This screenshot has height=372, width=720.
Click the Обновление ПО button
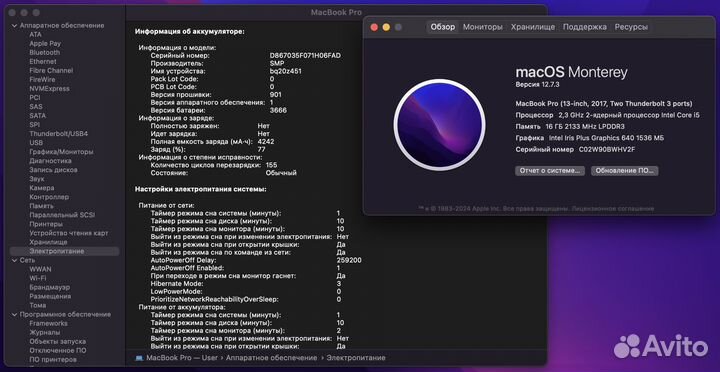point(624,171)
